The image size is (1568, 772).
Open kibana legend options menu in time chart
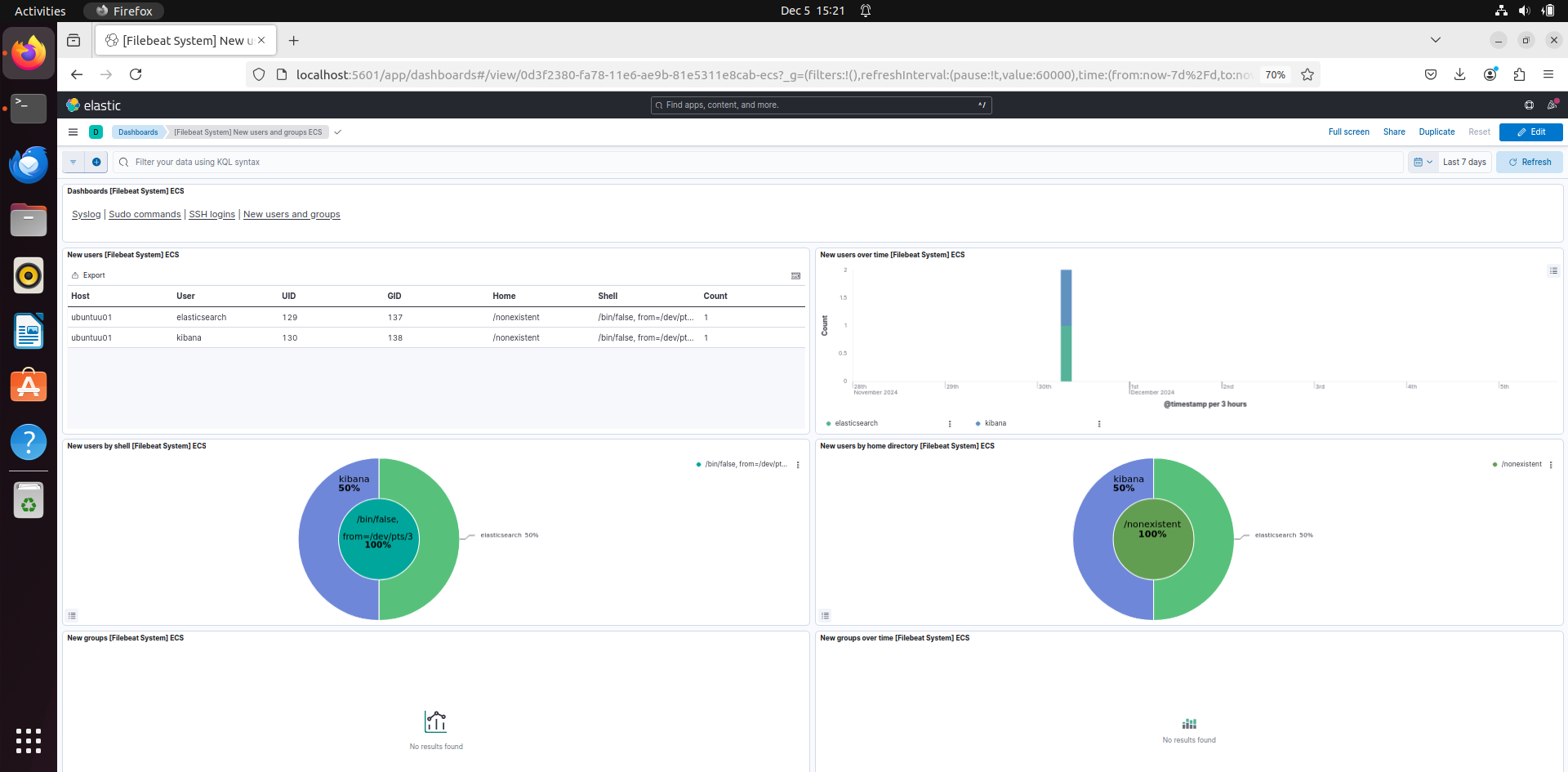pyautogui.click(x=1099, y=424)
